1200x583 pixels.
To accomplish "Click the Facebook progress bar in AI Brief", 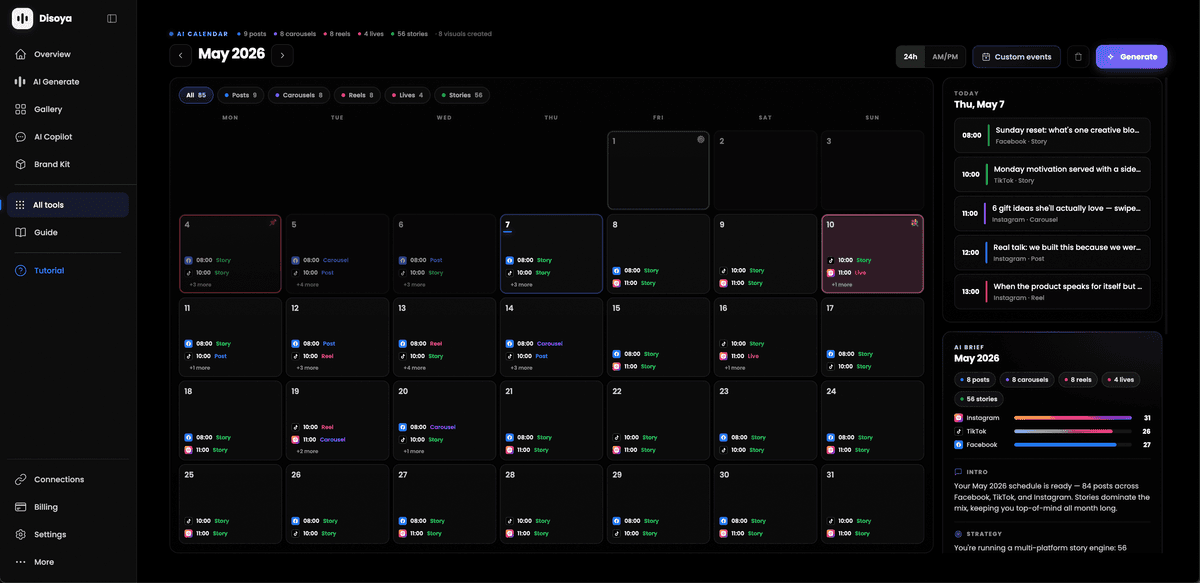I will pyautogui.click(x=1073, y=444).
